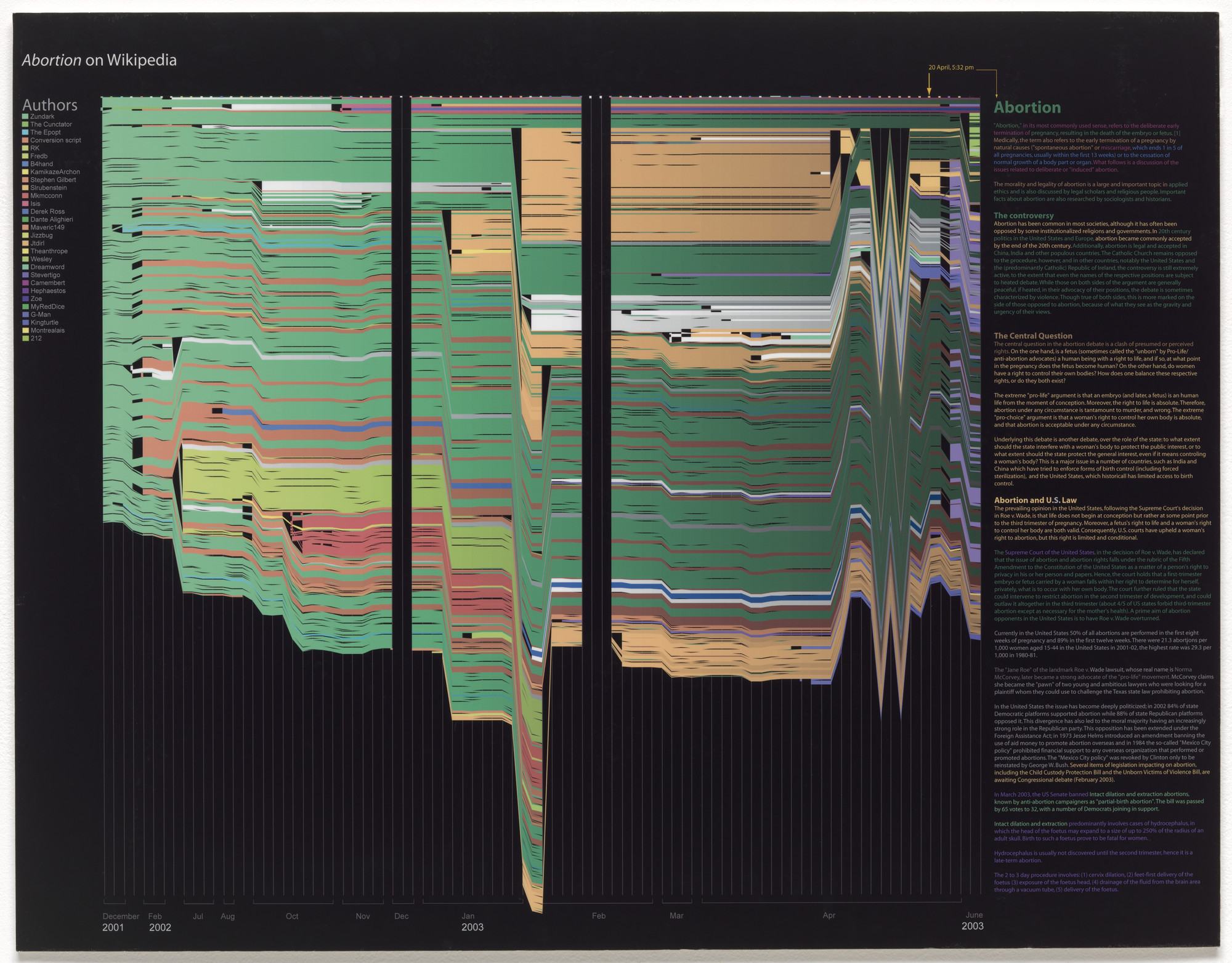Screen dimensions: 1232x963
Task: Click the Hephaestos author name
Action: pos(48,291)
